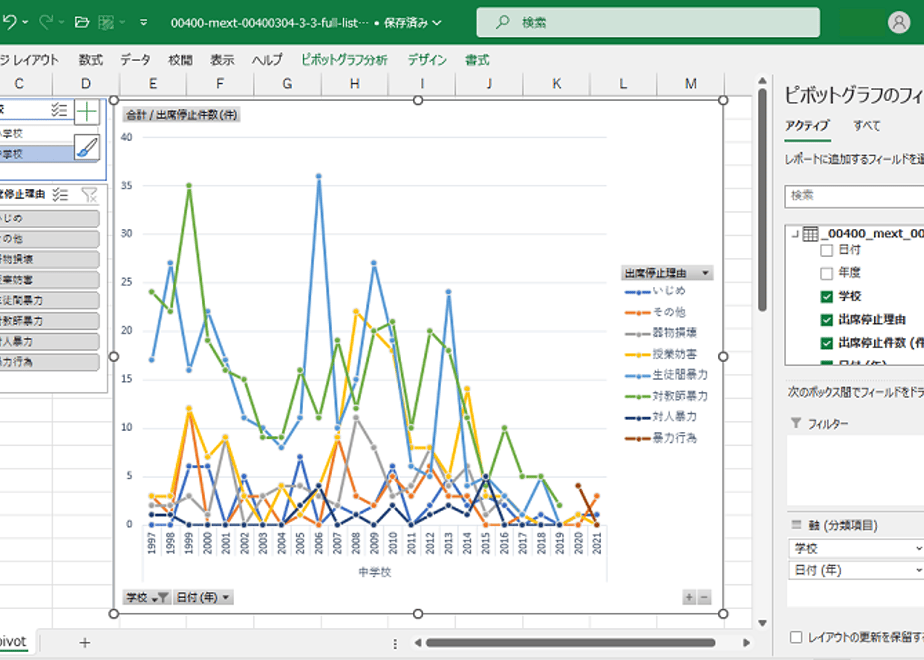924x660 pixels.
Task: Click the expand field plus button on chart
Action: click(x=688, y=598)
